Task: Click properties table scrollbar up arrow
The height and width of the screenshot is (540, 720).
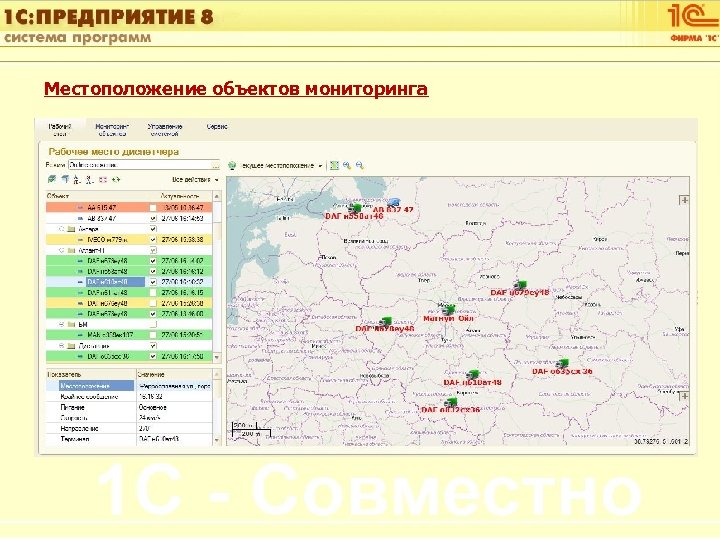Action: (x=217, y=375)
